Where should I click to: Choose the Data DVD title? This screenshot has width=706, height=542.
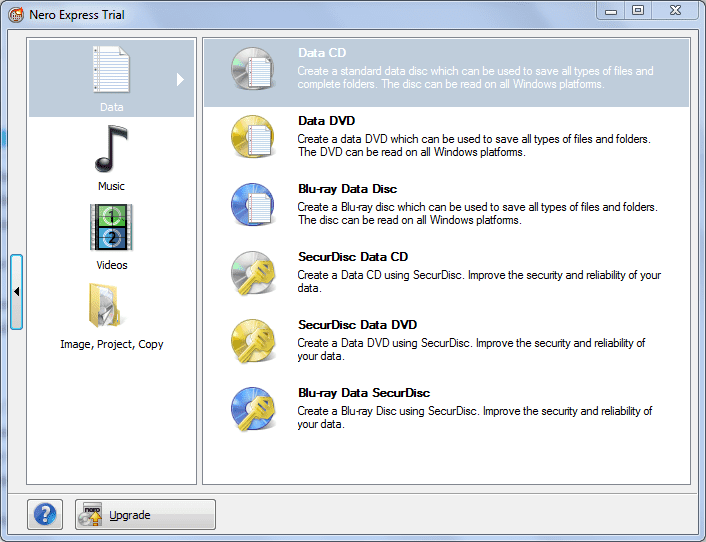326,121
